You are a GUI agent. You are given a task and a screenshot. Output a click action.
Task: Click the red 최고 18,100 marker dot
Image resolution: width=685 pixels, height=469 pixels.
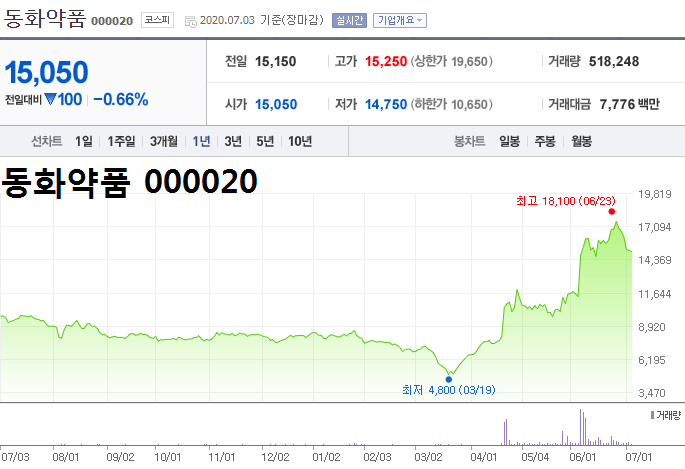click(612, 212)
